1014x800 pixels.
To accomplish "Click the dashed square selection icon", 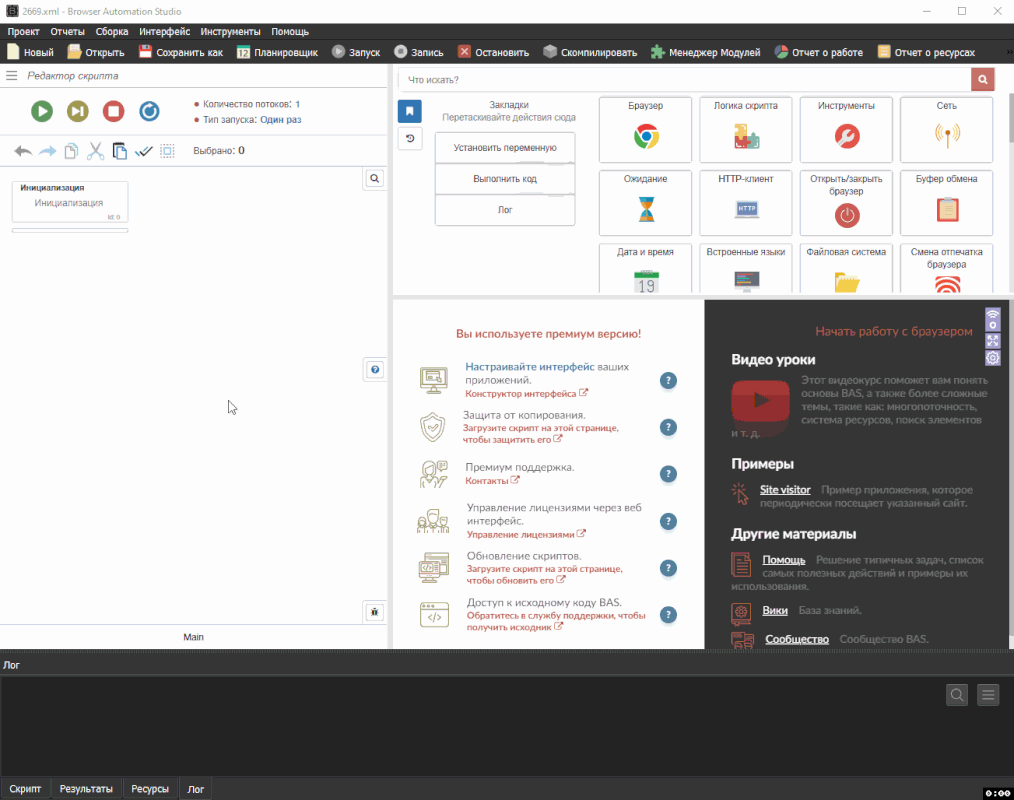I will coord(167,151).
